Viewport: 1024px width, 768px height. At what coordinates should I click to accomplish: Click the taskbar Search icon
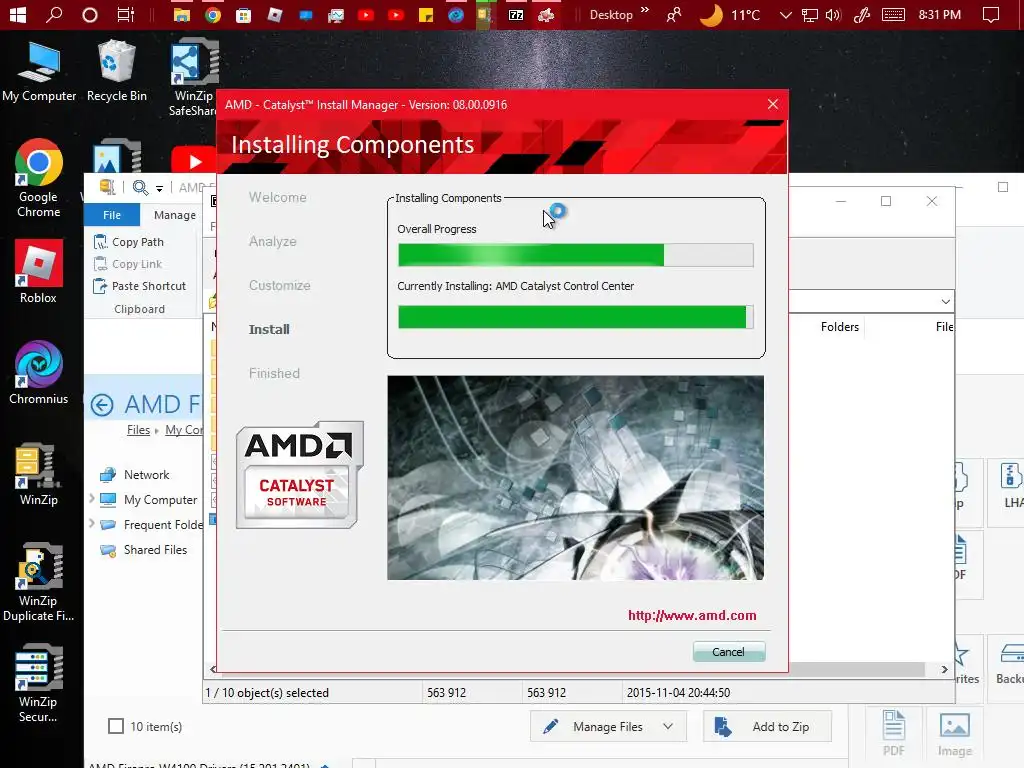tap(54, 14)
